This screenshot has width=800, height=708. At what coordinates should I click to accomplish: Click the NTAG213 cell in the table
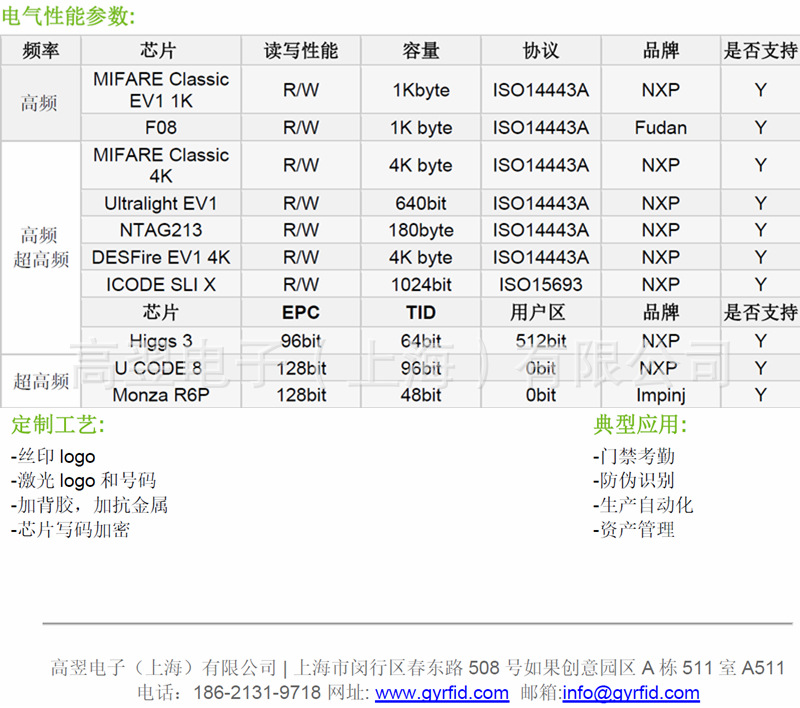[x=161, y=230]
